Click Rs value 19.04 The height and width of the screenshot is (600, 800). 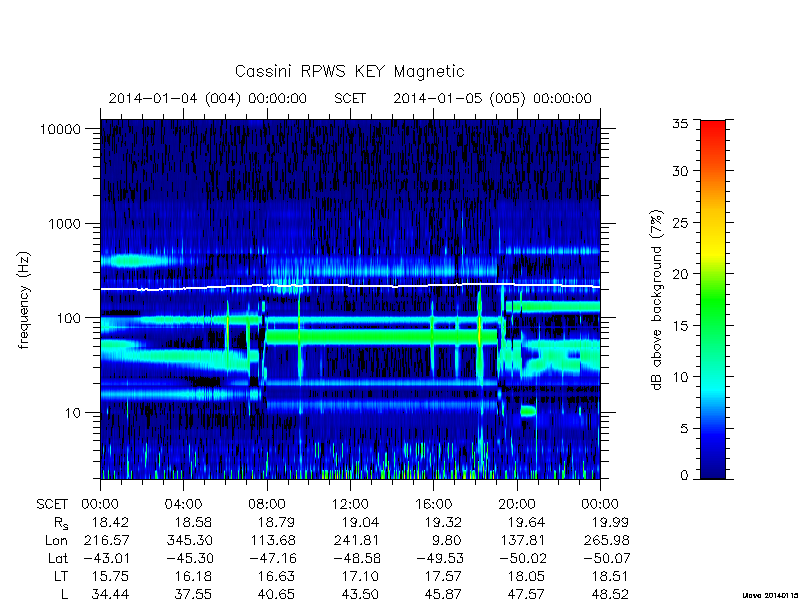(x=360, y=522)
